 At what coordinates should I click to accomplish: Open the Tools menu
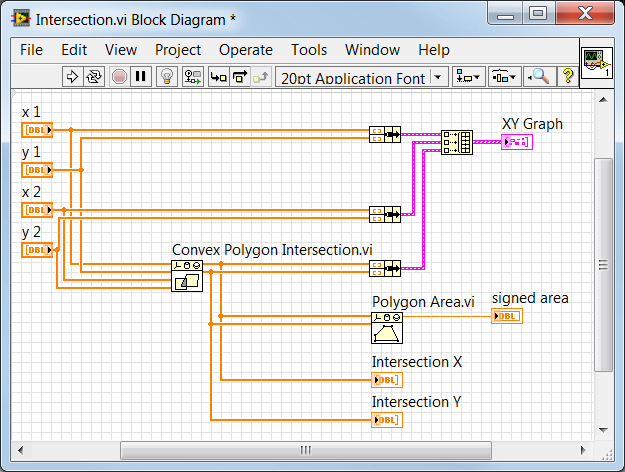point(309,50)
